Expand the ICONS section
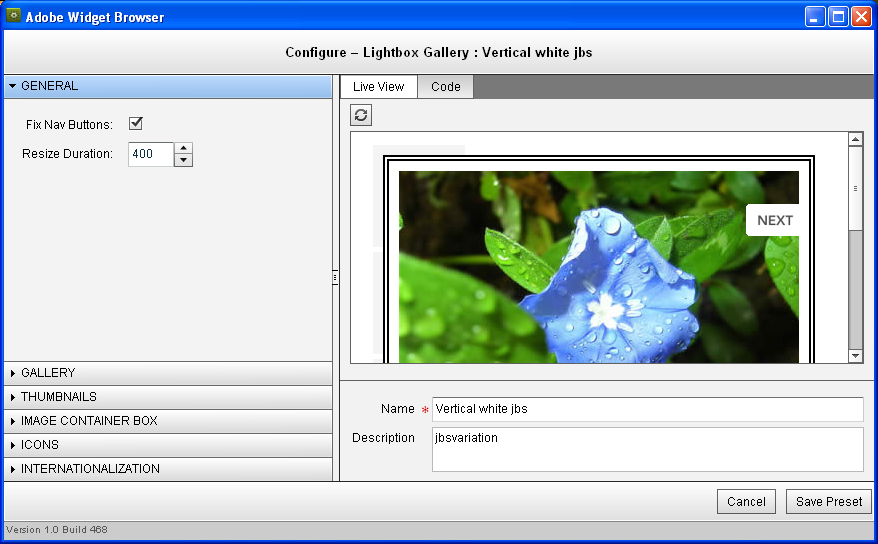This screenshot has height=544, width=878. pos(40,445)
